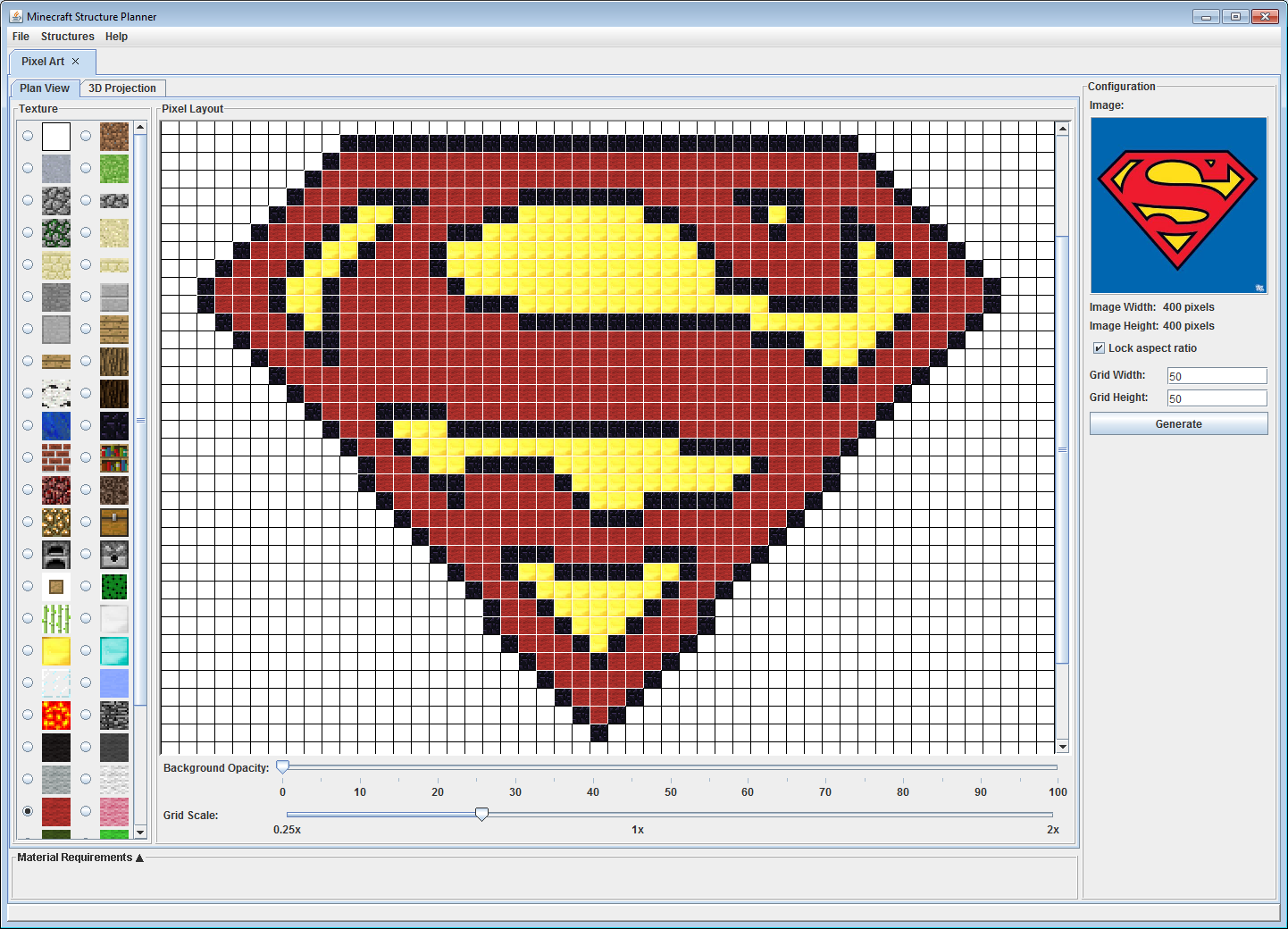
Task: Click the pixel layout scroll-up arrow
Action: pos(1063,129)
